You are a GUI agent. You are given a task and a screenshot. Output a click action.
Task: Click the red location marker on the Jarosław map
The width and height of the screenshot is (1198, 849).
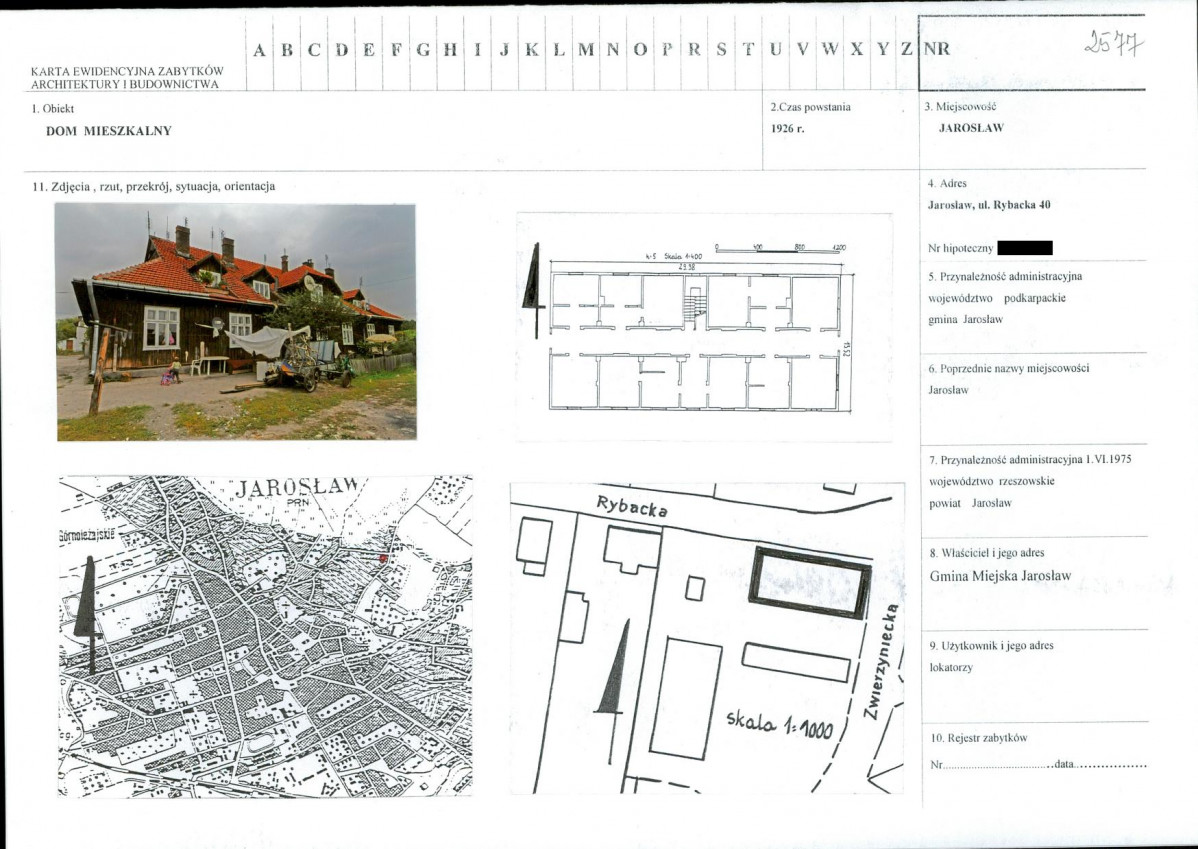pos(383,557)
